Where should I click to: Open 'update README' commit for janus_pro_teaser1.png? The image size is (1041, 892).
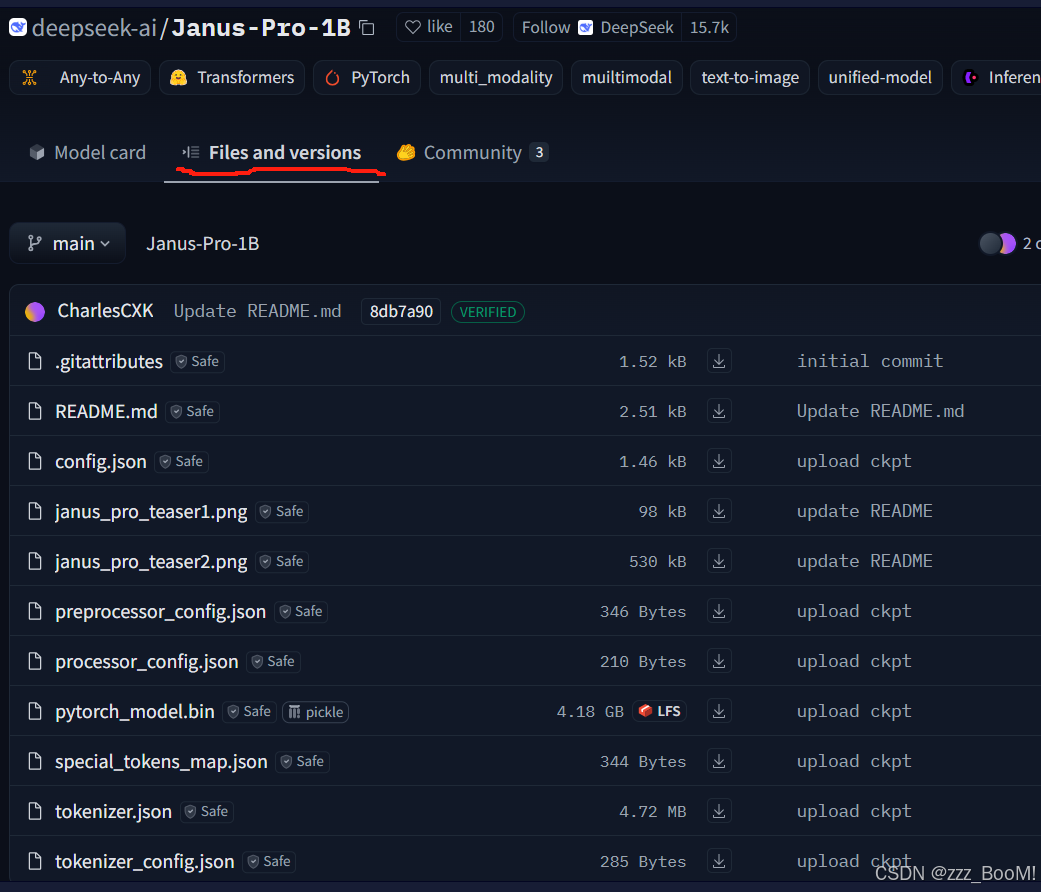(864, 511)
